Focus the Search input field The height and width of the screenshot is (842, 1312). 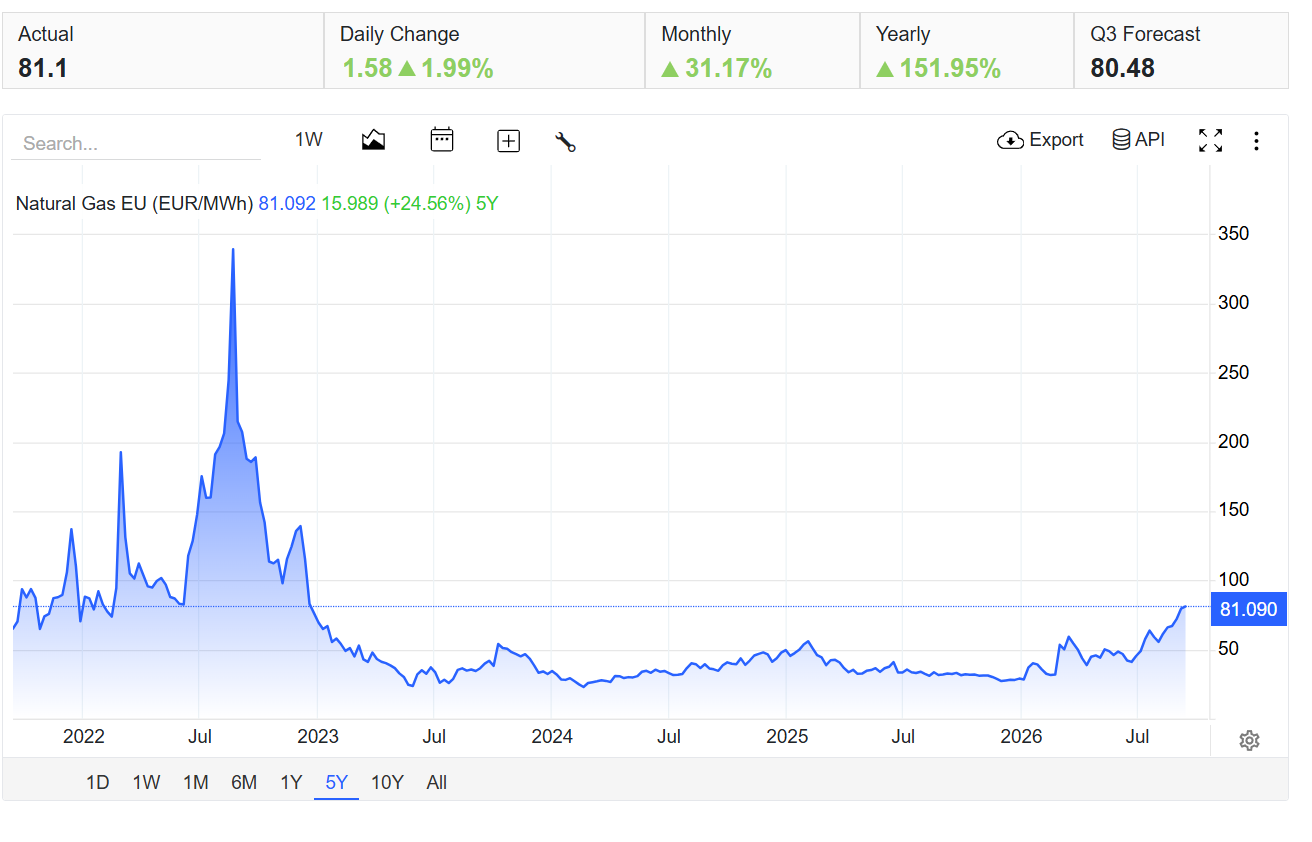tap(136, 143)
